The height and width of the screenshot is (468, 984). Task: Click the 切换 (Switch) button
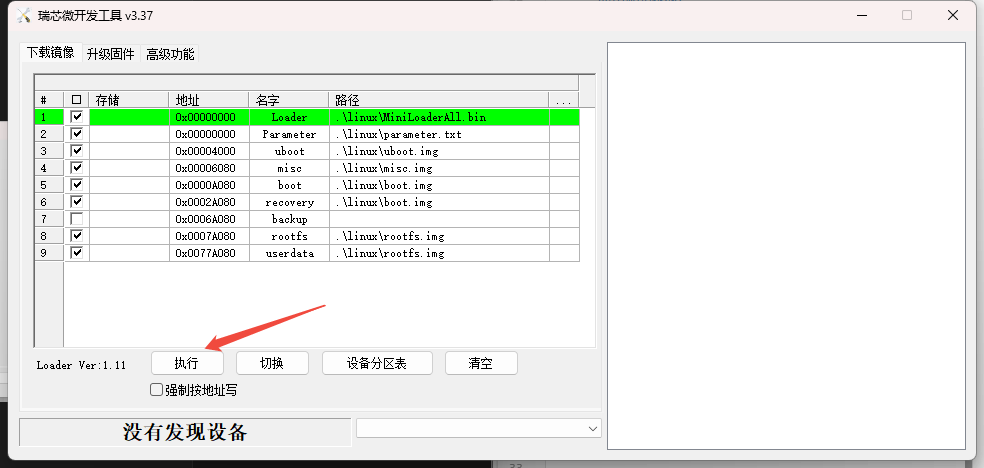tap(271, 363)
